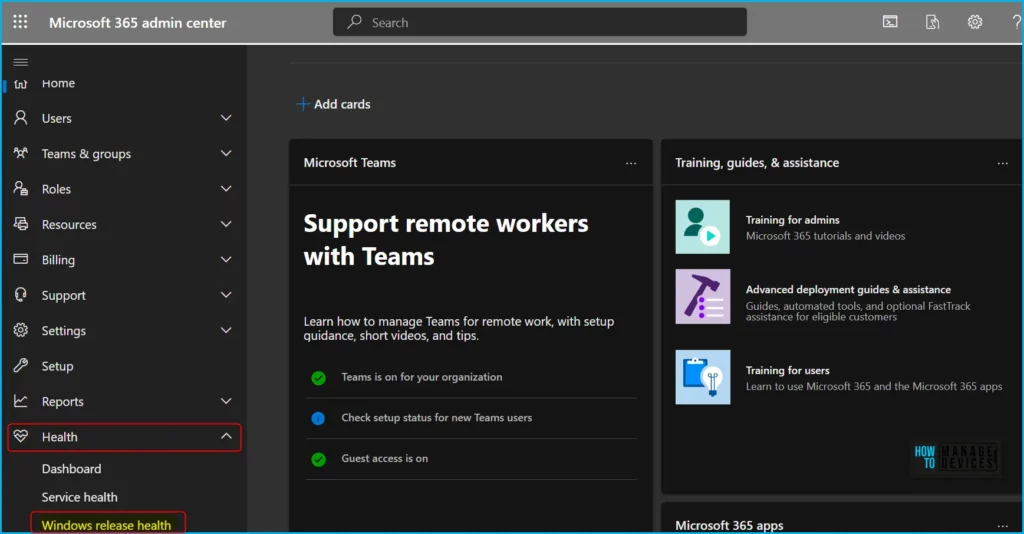Click the Settings gear icon in sidebar
The width and height of the screenshot is (1024, 534).
(x=21, y=330)
